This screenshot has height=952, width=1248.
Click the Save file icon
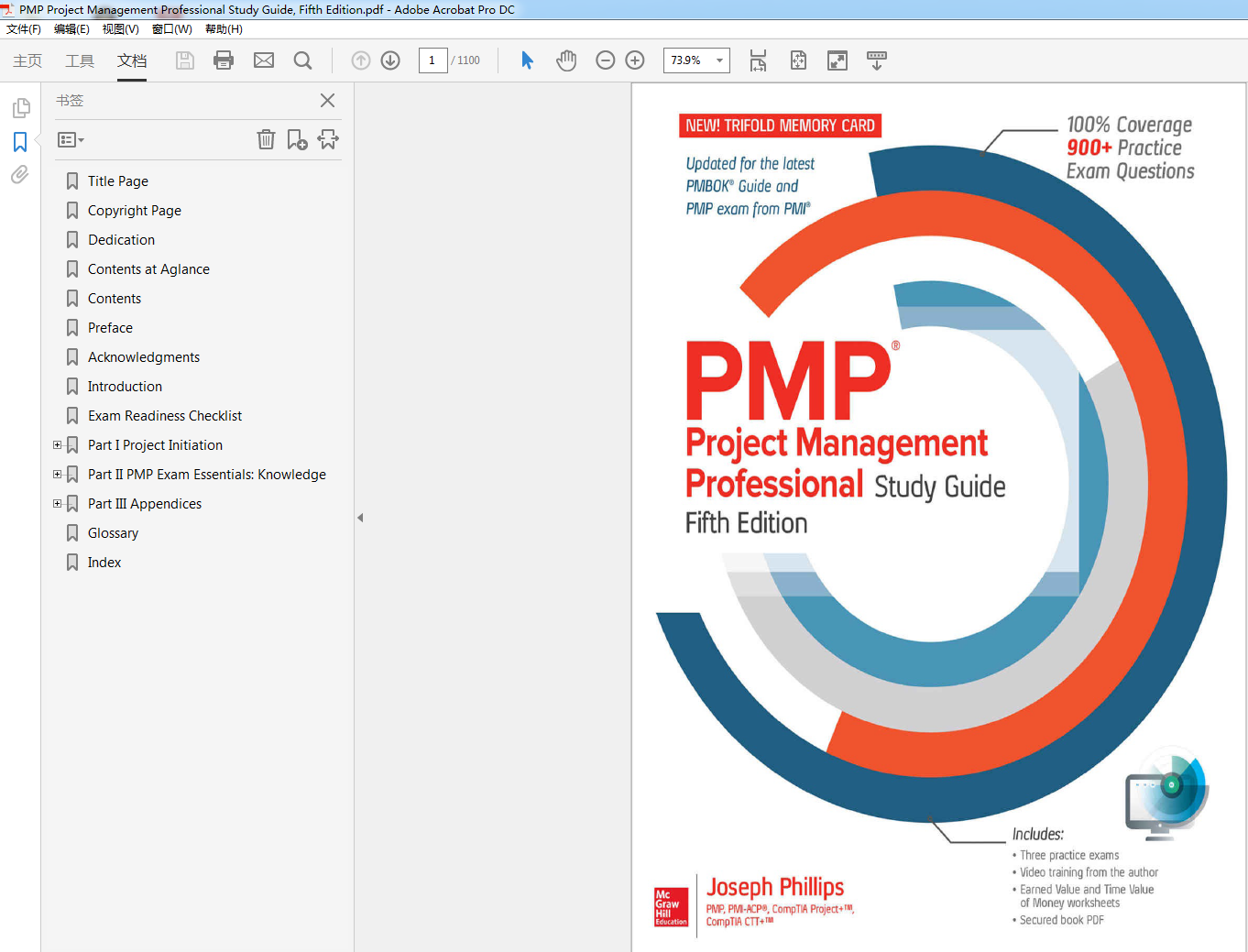pyautogui.click(x=185, y=60)
